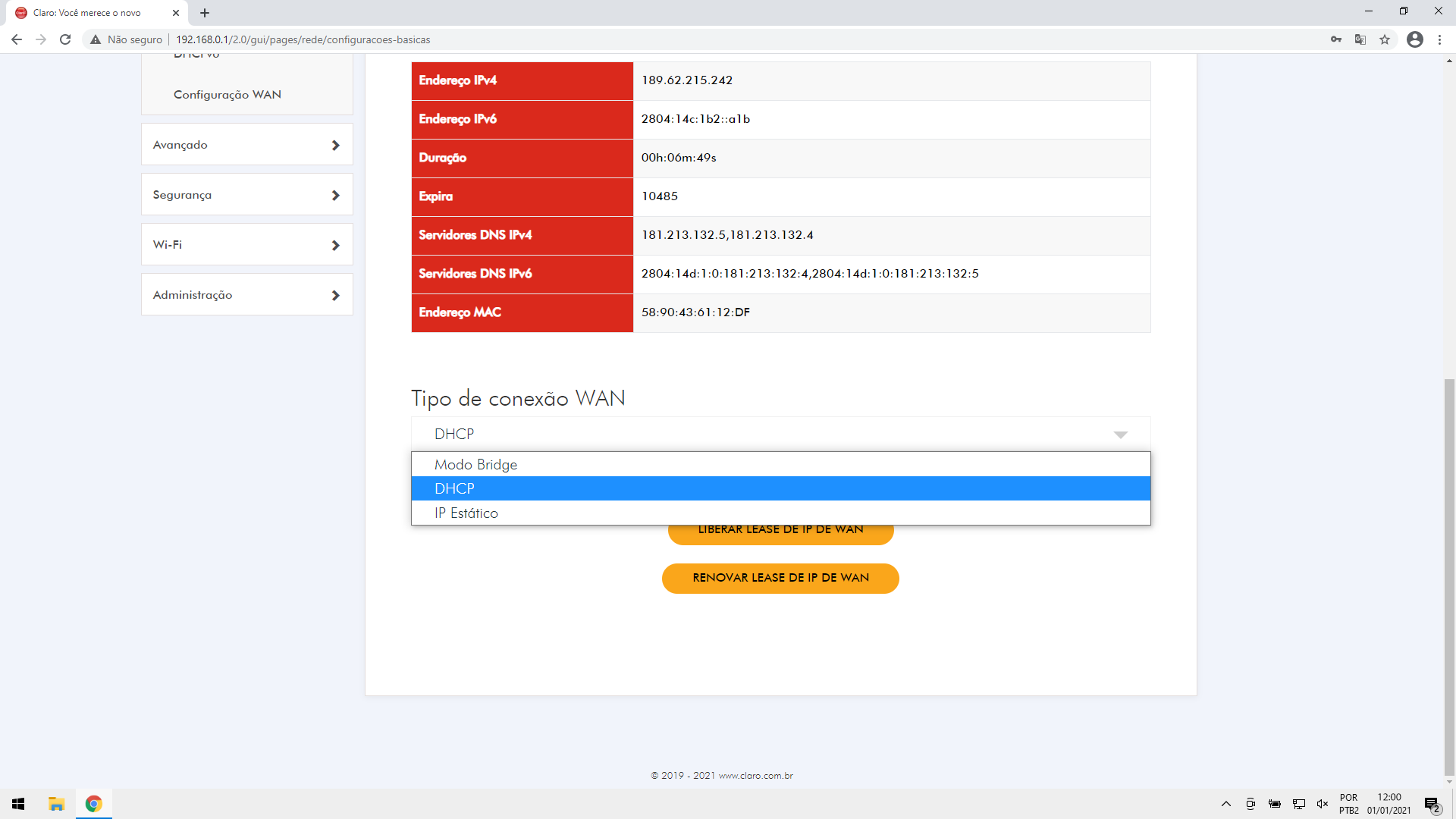This screenshot has width=1456, height=819.
Task: Click the Servidores DNS IPv4 label
Action: tap(475, 235)
